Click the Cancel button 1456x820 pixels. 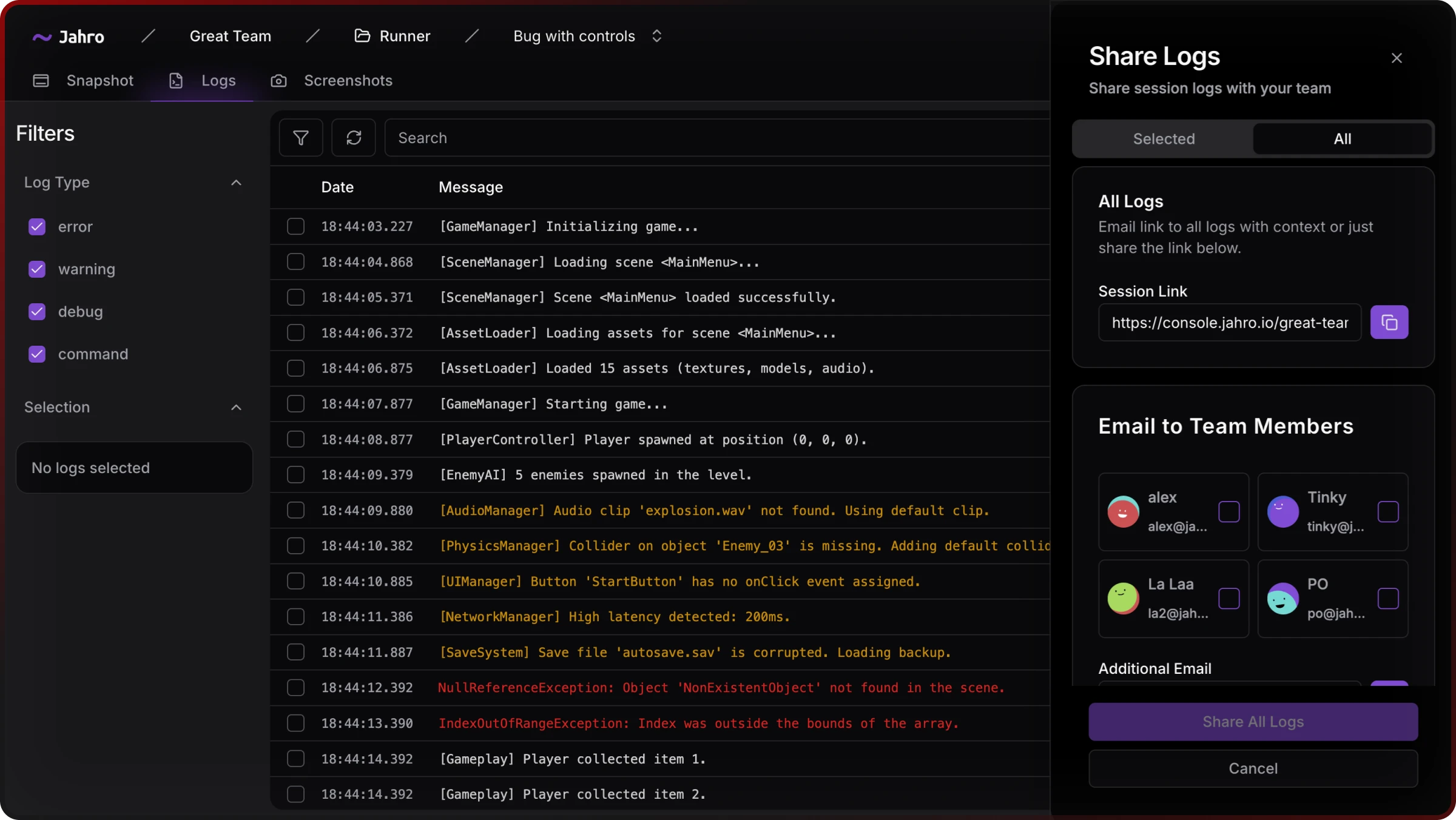point(1253,768)
